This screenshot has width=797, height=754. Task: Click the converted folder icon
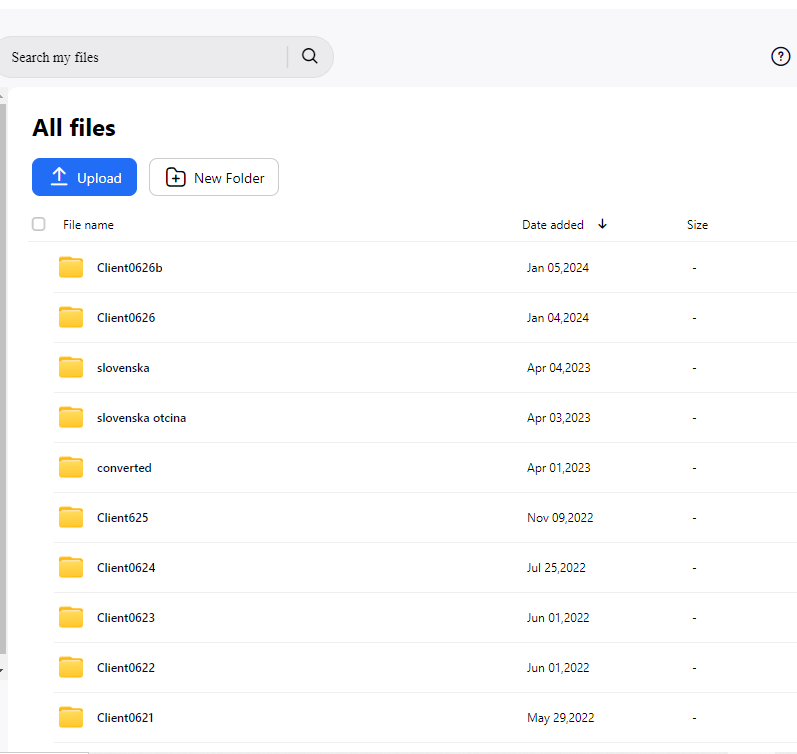tap(71, 467)
